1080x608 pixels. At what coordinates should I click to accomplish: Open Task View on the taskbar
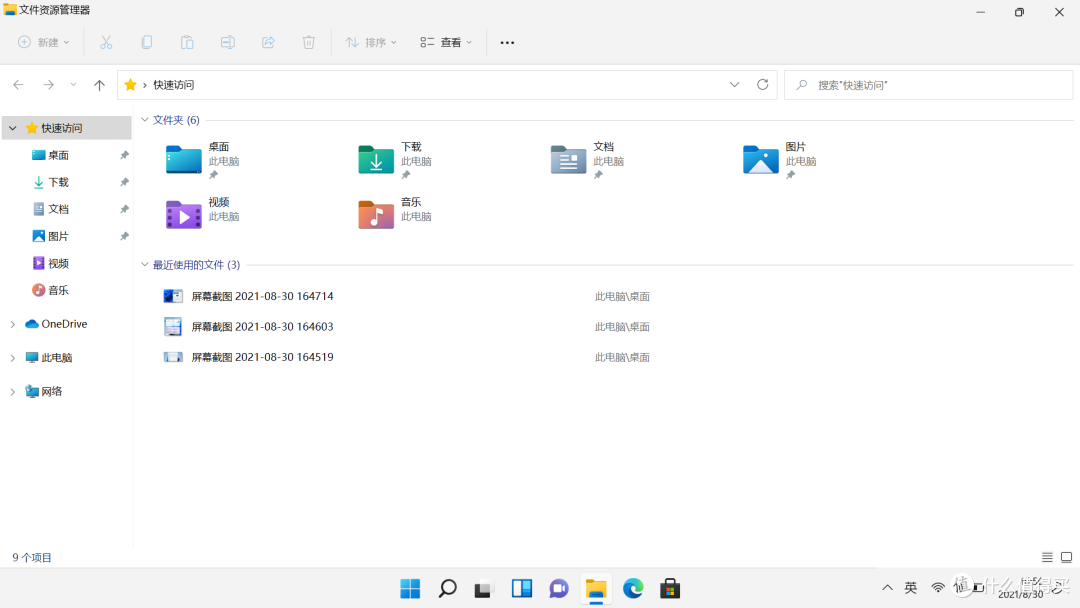click(484, 589)
